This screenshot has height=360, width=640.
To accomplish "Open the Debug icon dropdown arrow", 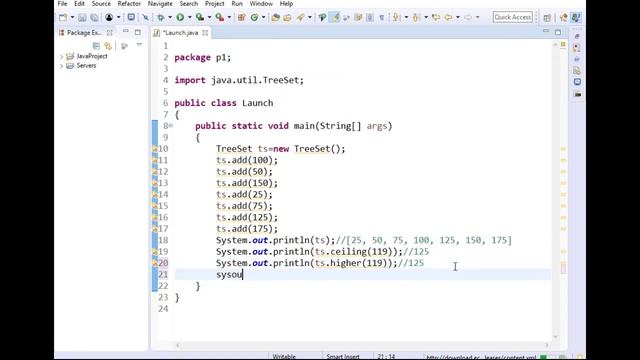I will point(170,18).
